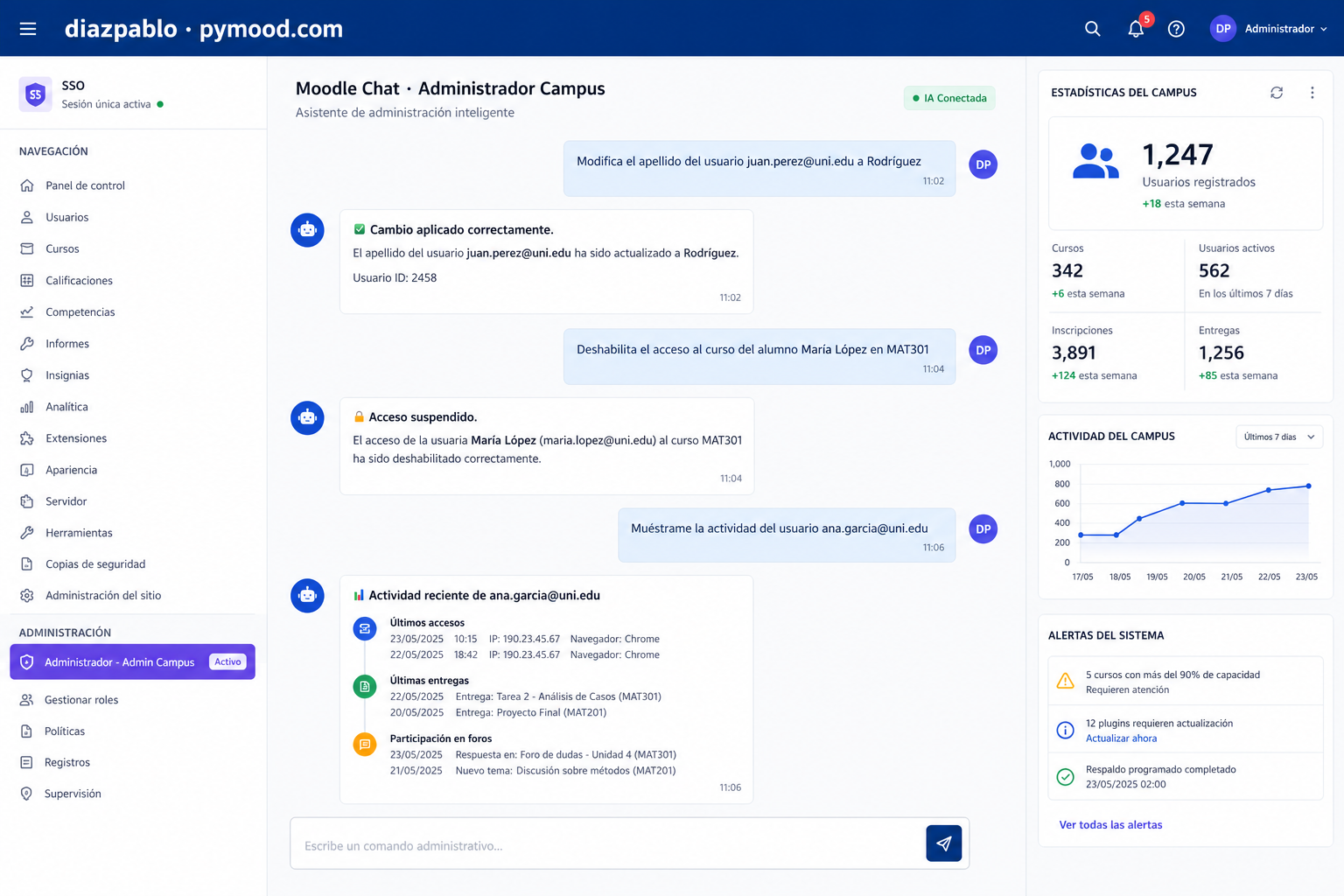1344x896 pixels.
Task: Click DP avatar next to ana.garcia message
Action: 983,528
